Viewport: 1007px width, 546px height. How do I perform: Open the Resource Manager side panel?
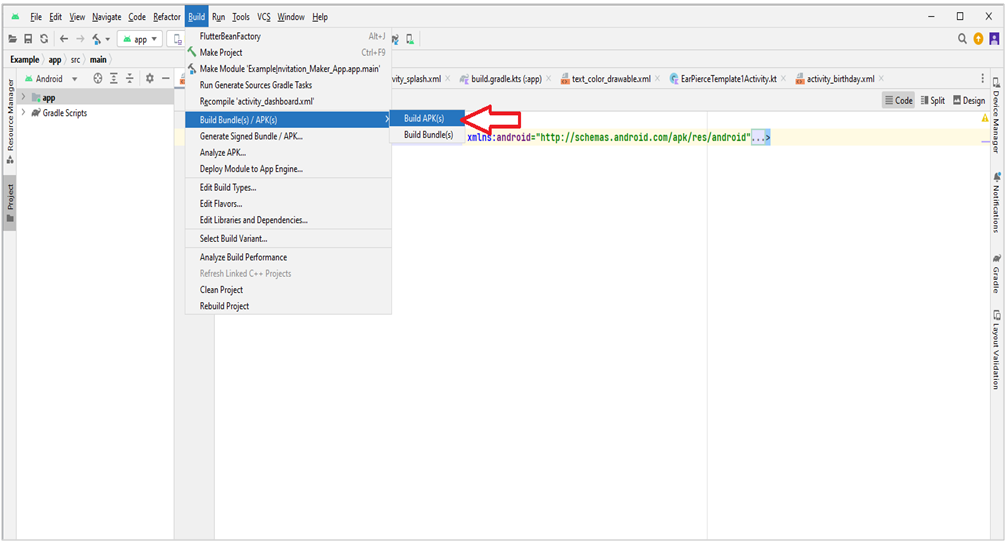click(x=10, y=121)
